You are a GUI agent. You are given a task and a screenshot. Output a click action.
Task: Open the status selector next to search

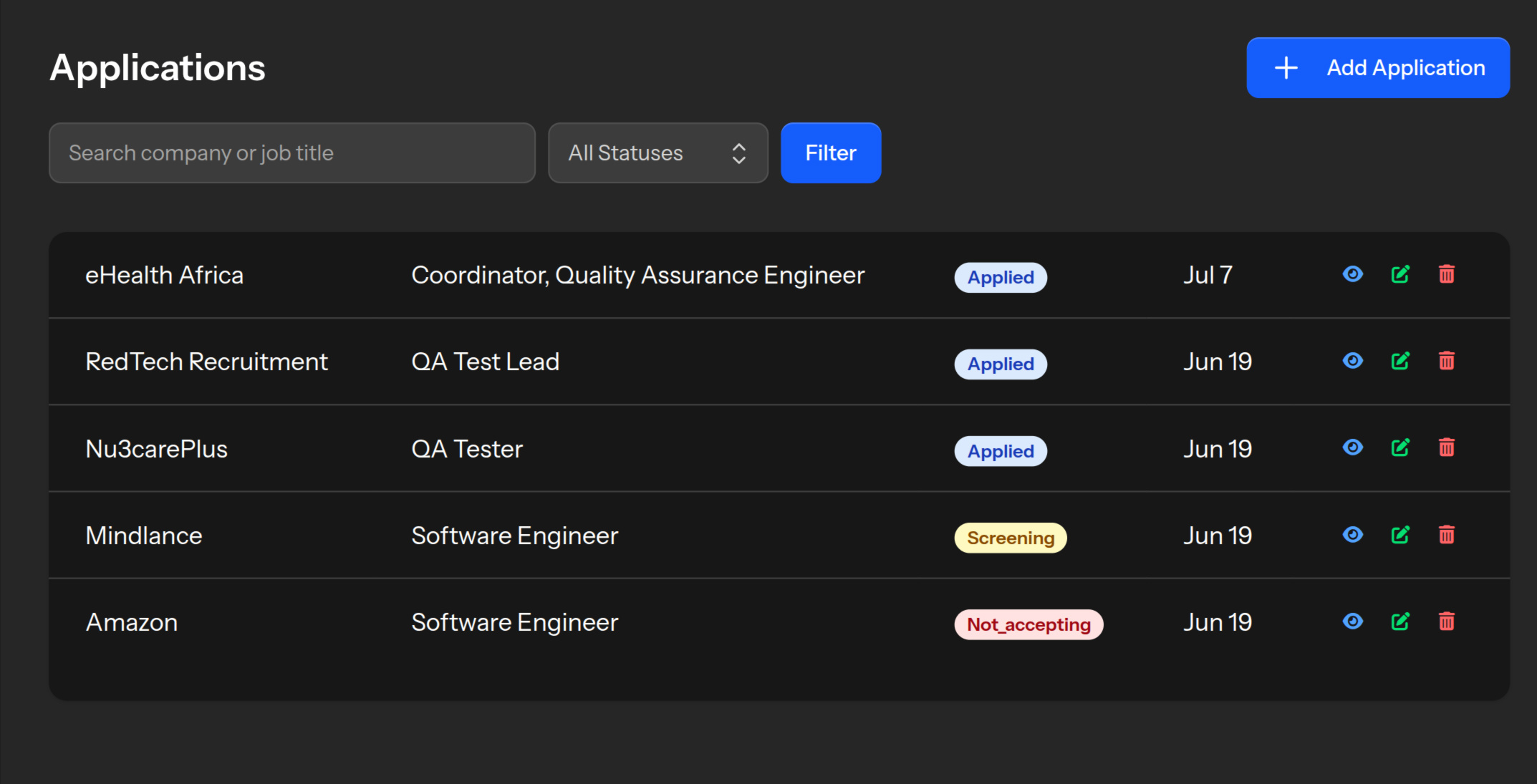click(x=657, y=153)
